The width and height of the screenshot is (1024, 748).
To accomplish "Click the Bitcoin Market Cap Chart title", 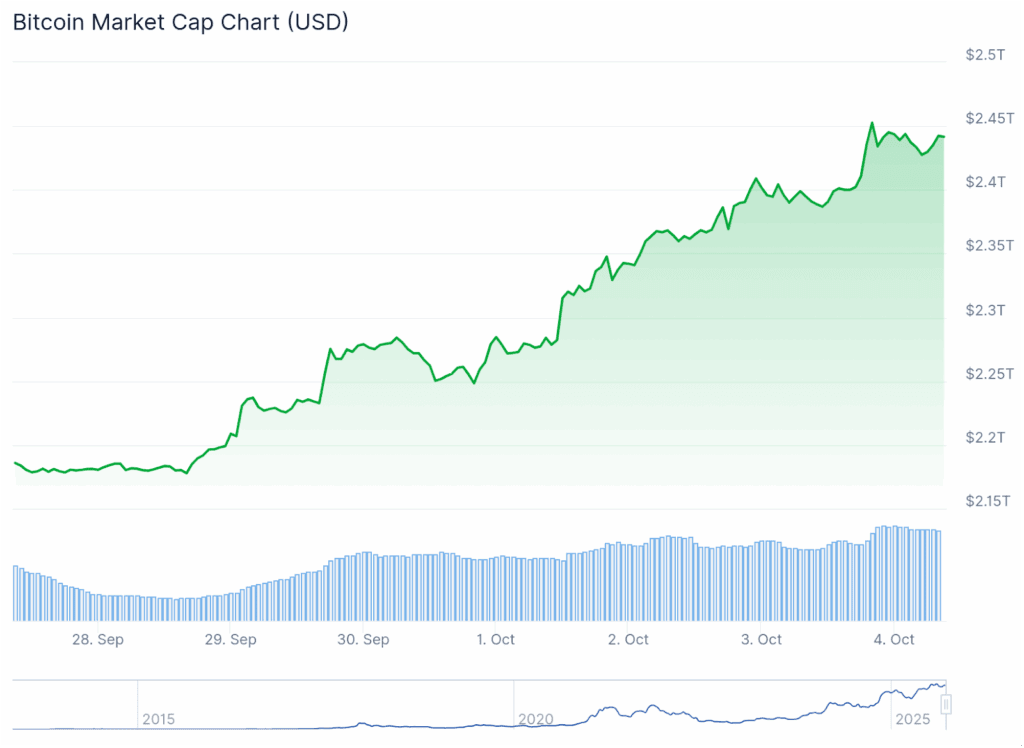I will pos(181,22).
